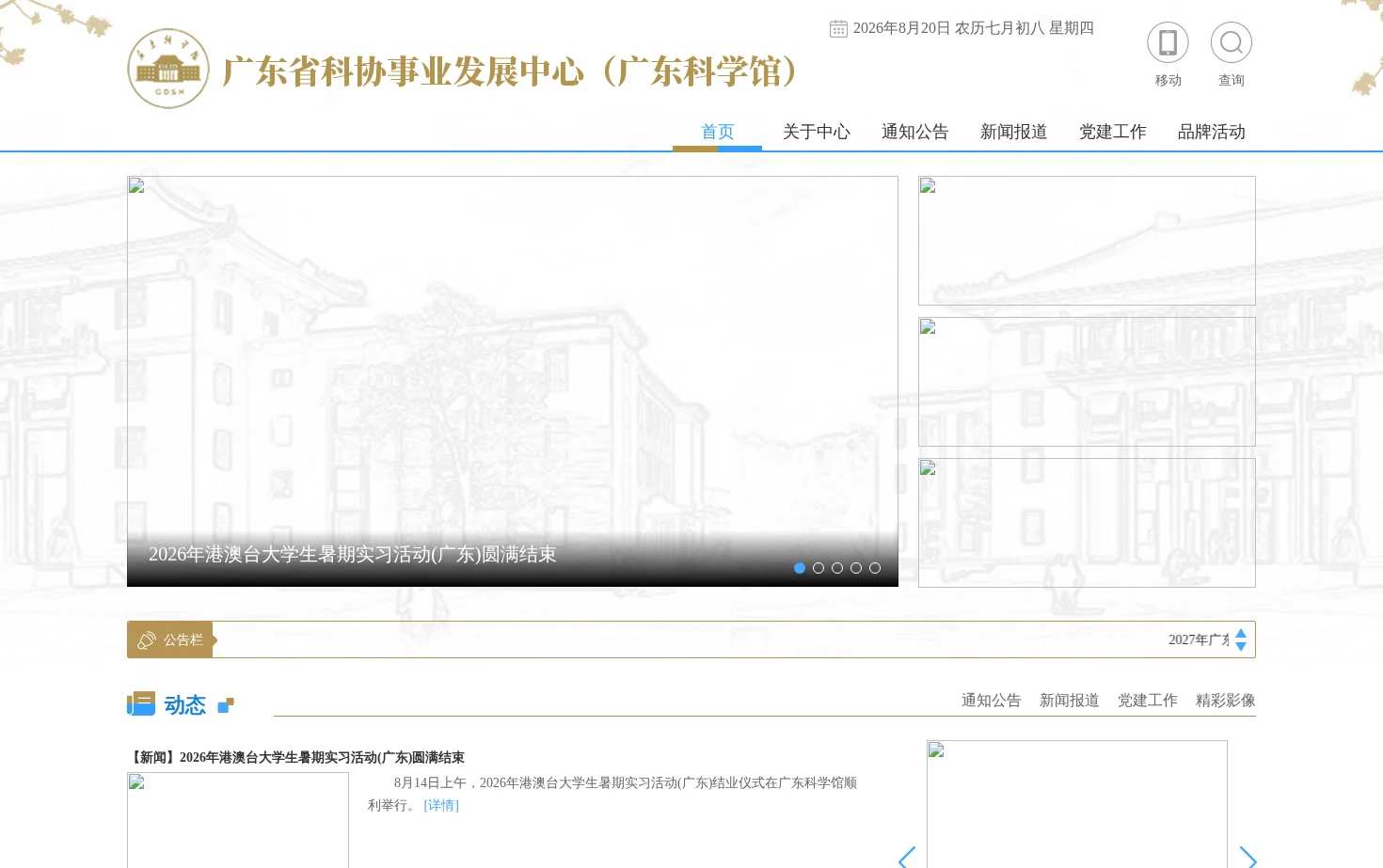Show previous image with the left blue chevron
1383x868 pixels.
(x=907, y=858)
